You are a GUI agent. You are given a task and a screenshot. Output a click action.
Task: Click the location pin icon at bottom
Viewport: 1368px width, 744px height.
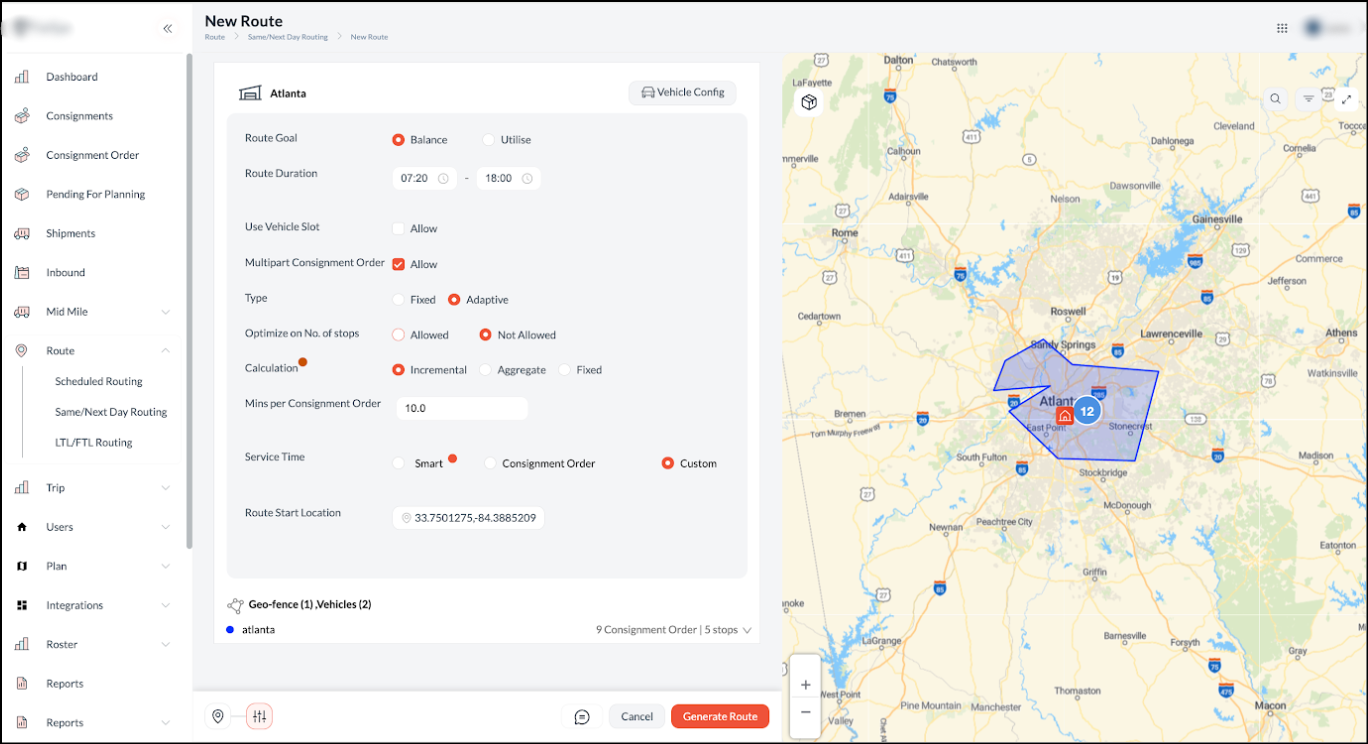(218, 716)
